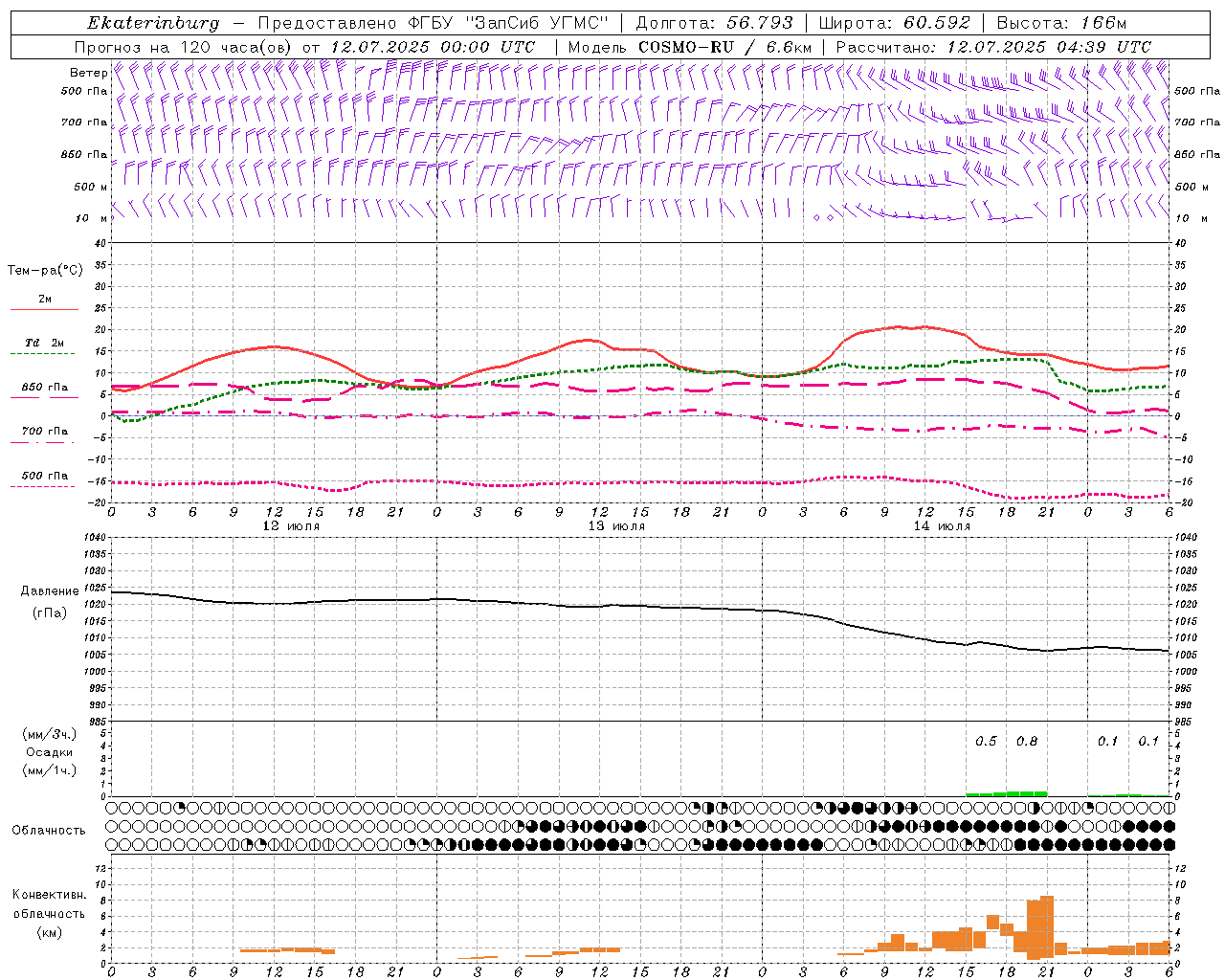Click the (мм/3ч.) precipitation unit label
The height and width of the screenshot is (980, 1225).
(x=50, y=734)
